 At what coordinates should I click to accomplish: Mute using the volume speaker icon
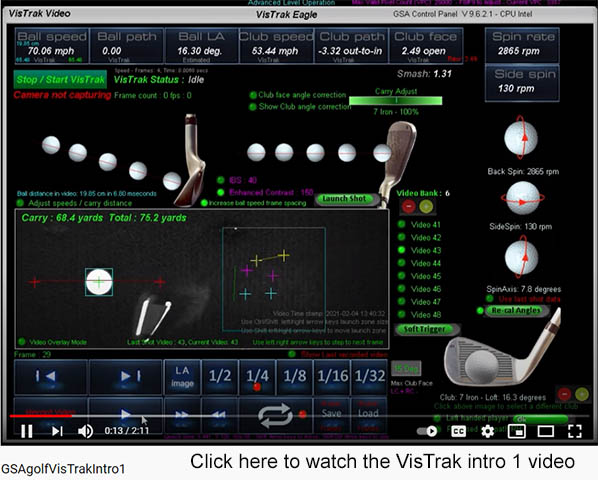(85, 431)
